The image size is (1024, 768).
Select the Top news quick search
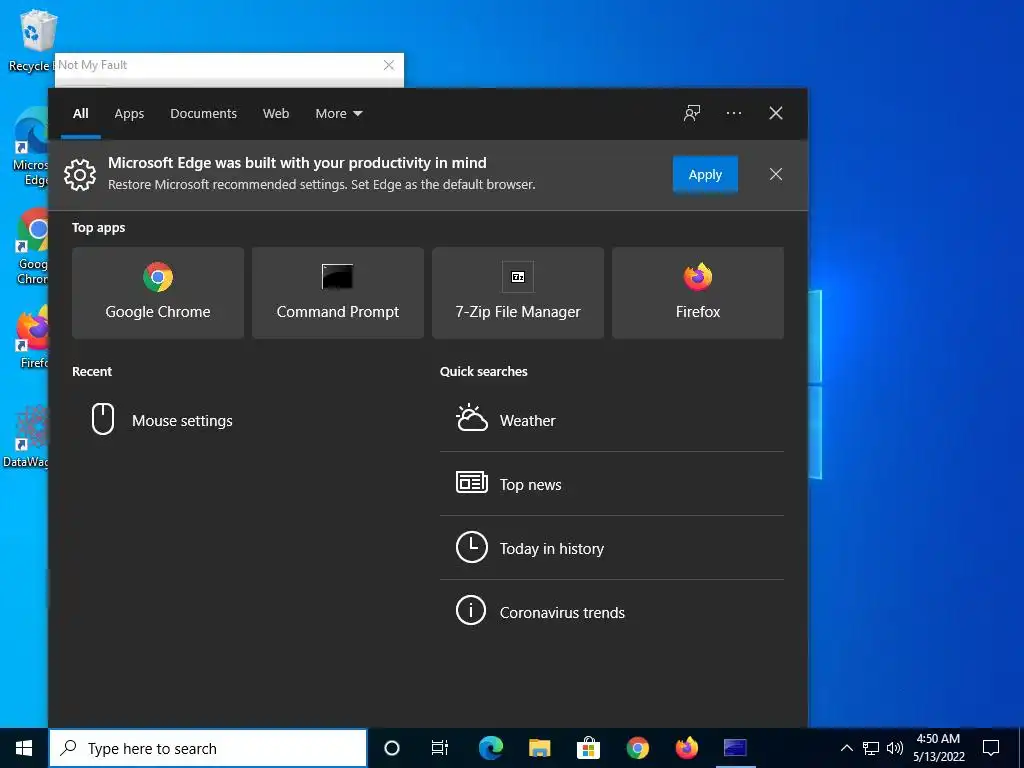point(611,484)
